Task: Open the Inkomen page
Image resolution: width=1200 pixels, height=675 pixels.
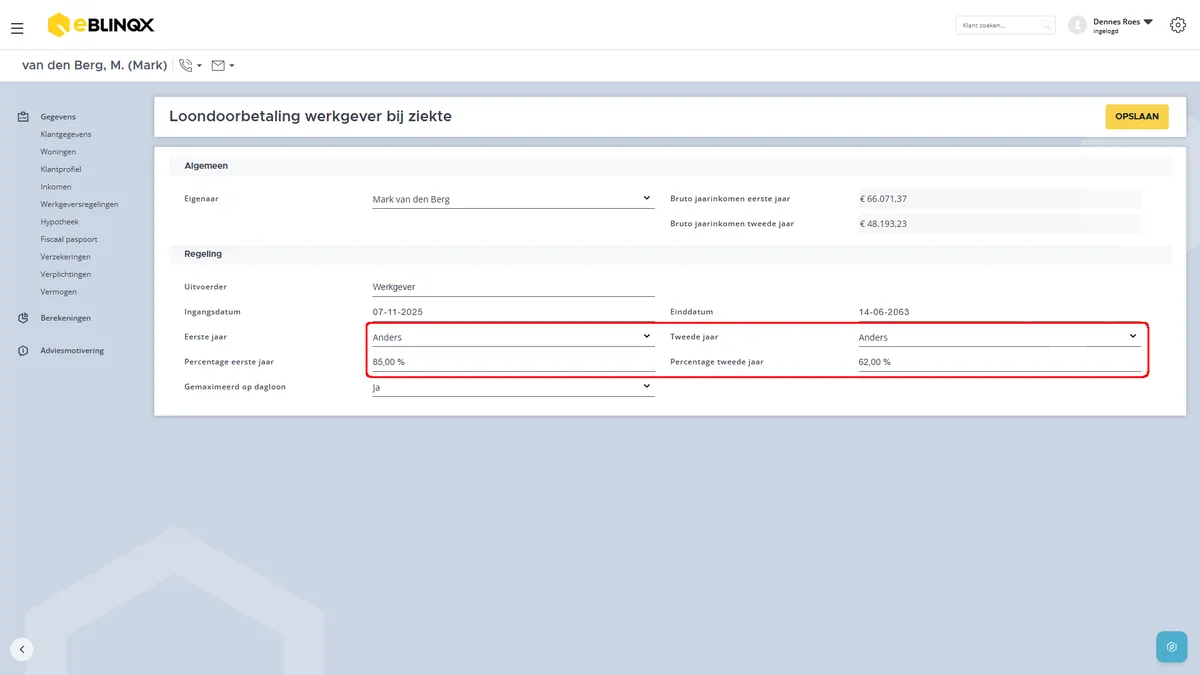Action: pos(56,187)
